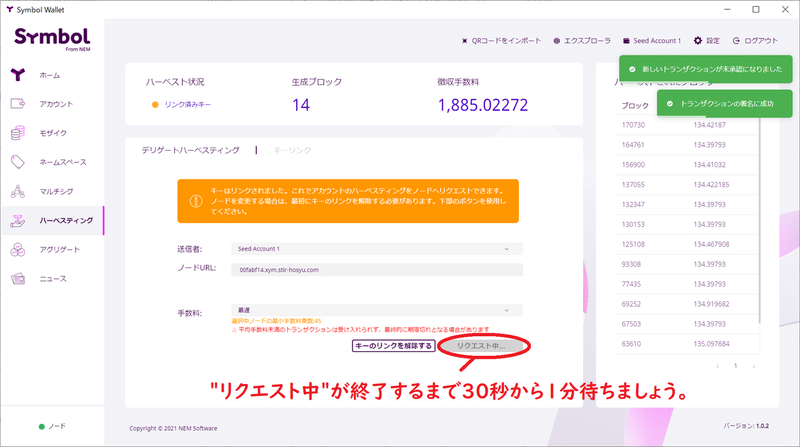Select block row 125108
The width and height of the screenshot is (800, 447).
click(x=686, y=244)
